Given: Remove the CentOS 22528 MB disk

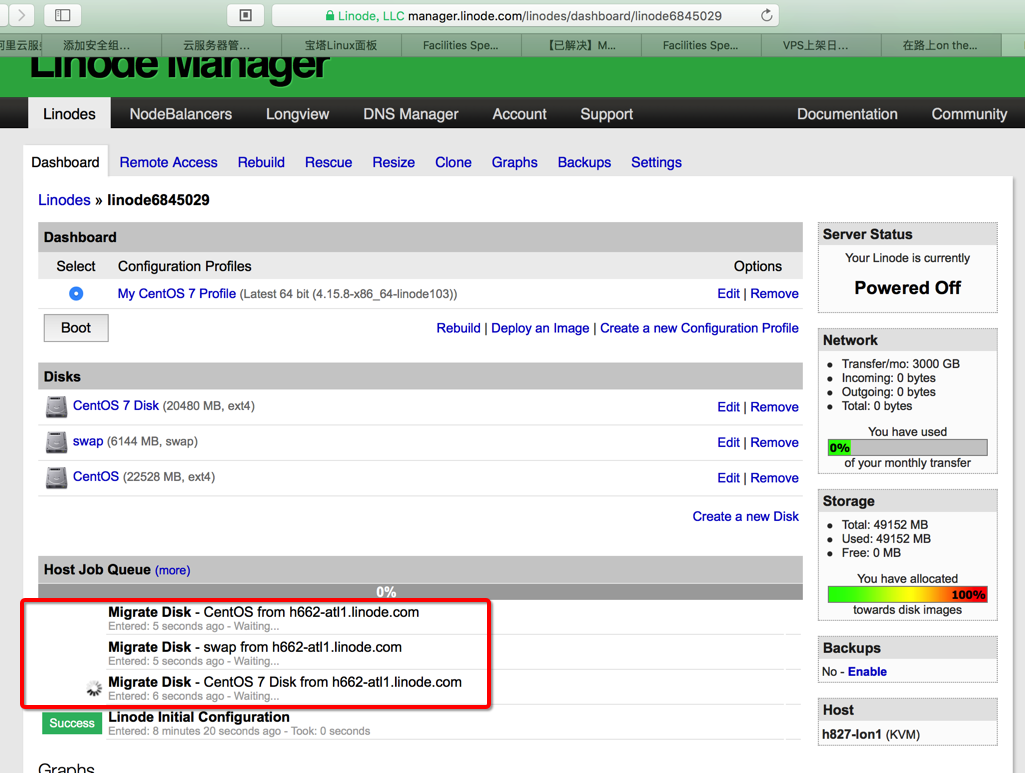Looking at the screenshot, I should pos(774,478).
